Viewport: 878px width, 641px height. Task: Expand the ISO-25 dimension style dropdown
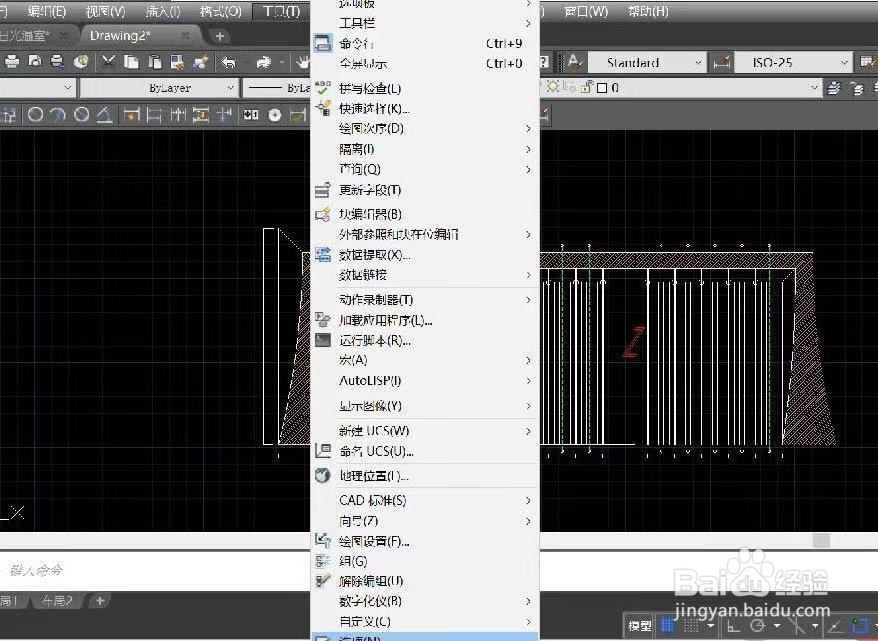844,62
